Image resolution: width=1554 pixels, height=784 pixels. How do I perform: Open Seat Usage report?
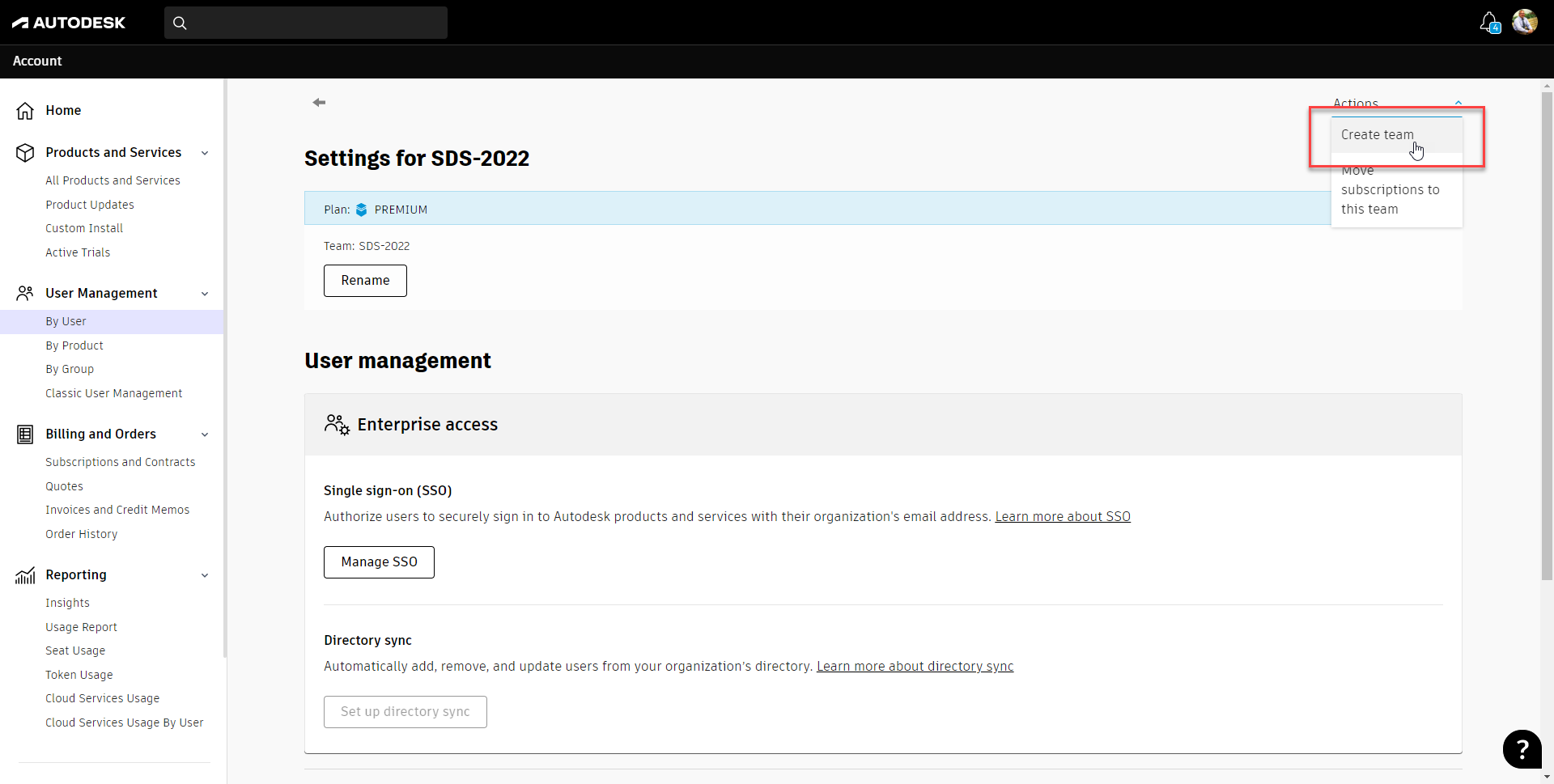pyautogui.click(x=75, y=651)
